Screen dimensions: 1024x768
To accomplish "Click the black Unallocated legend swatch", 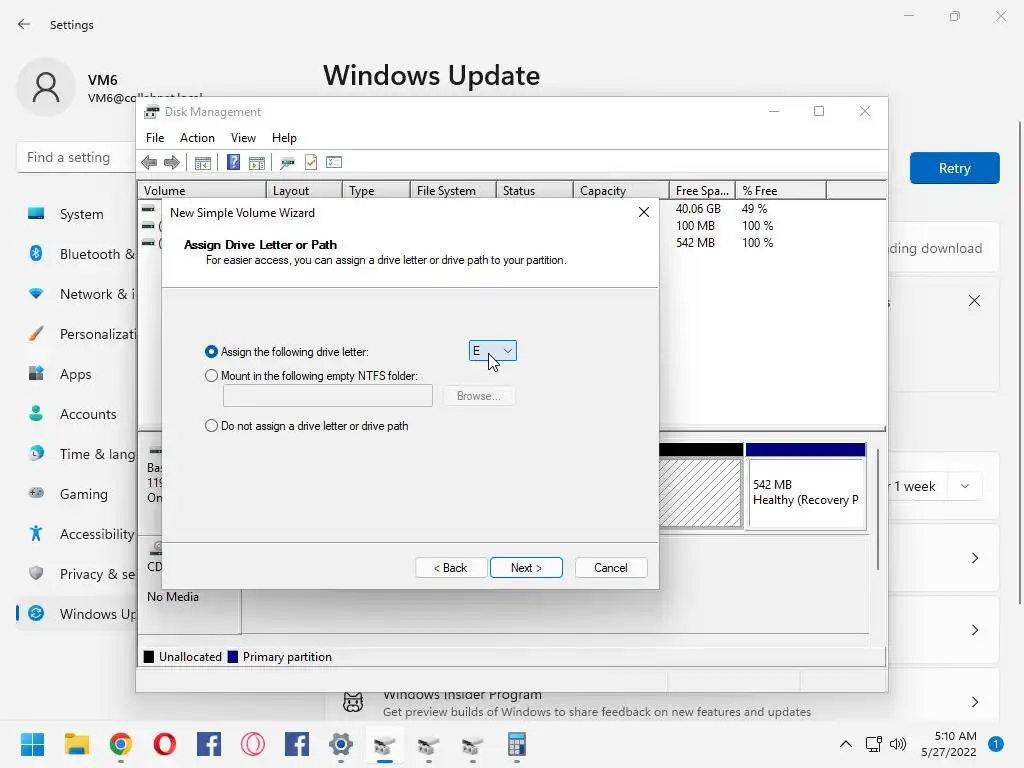I will click(x=149, y=657).
